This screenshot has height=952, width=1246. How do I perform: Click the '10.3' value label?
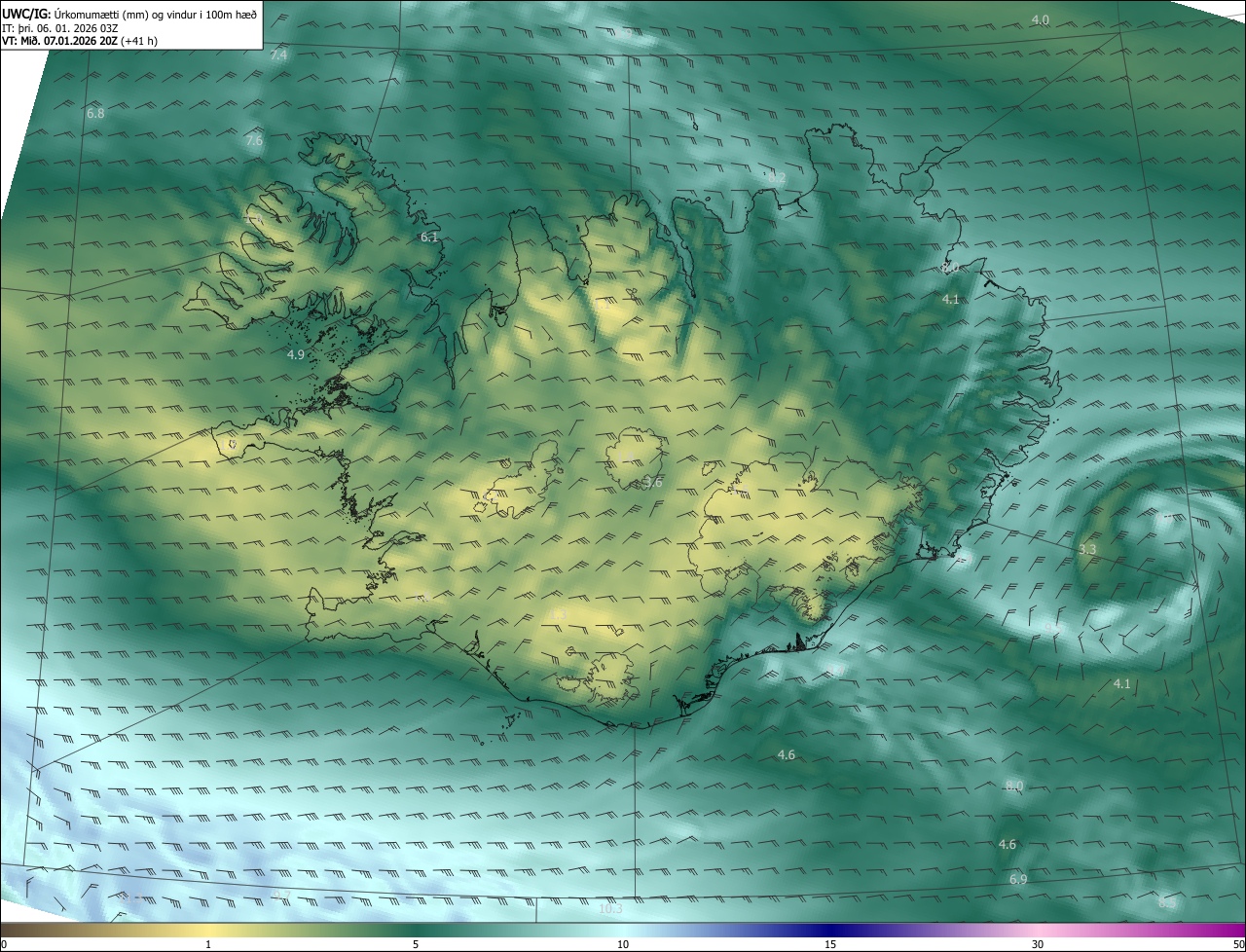coord(610,909)
